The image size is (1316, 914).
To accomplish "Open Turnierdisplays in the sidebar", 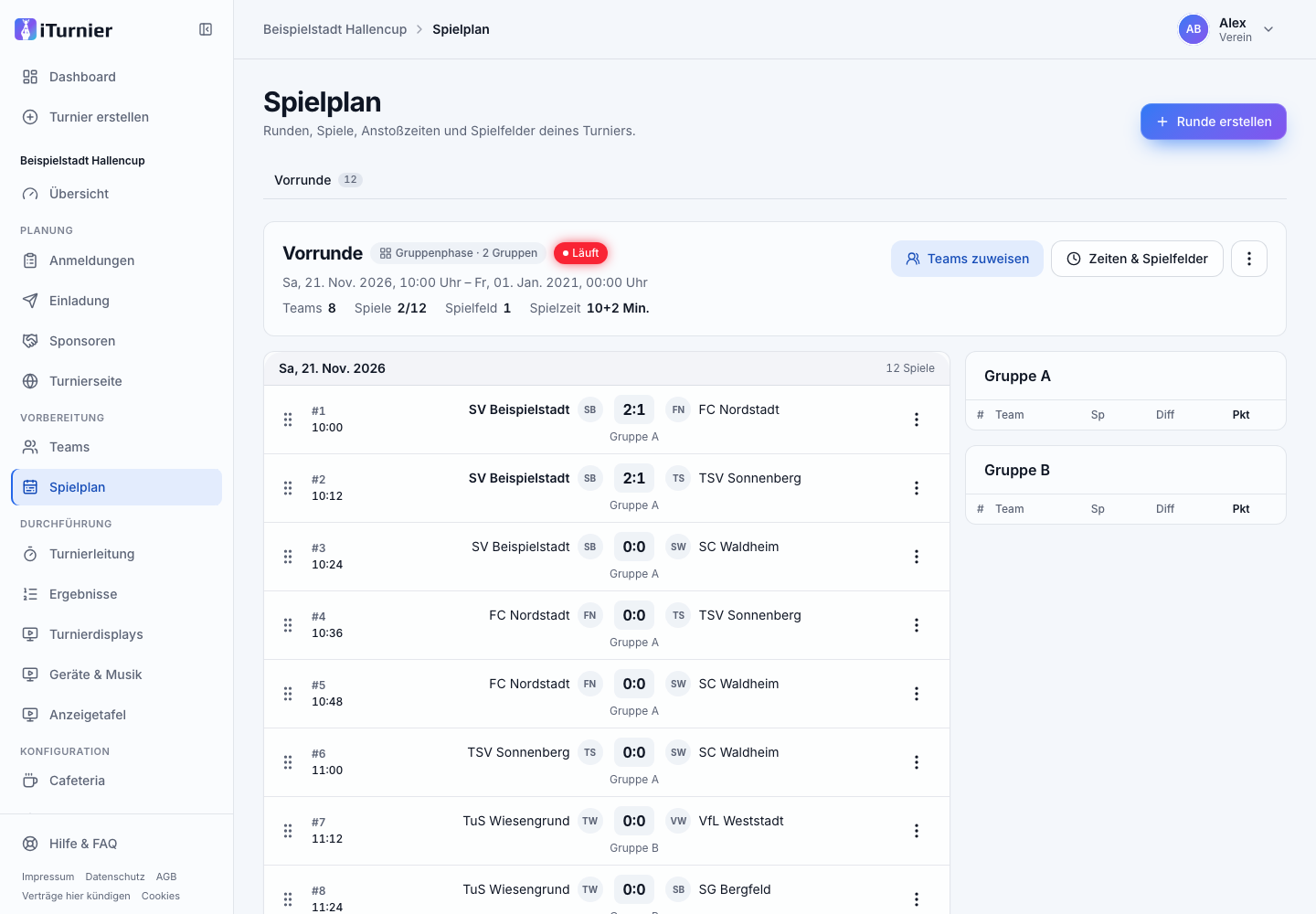I will 117,634.
